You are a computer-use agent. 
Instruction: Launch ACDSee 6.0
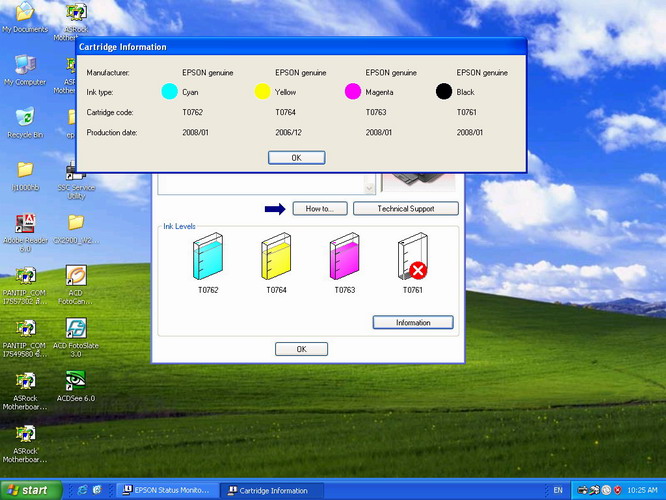click(76, 386)
